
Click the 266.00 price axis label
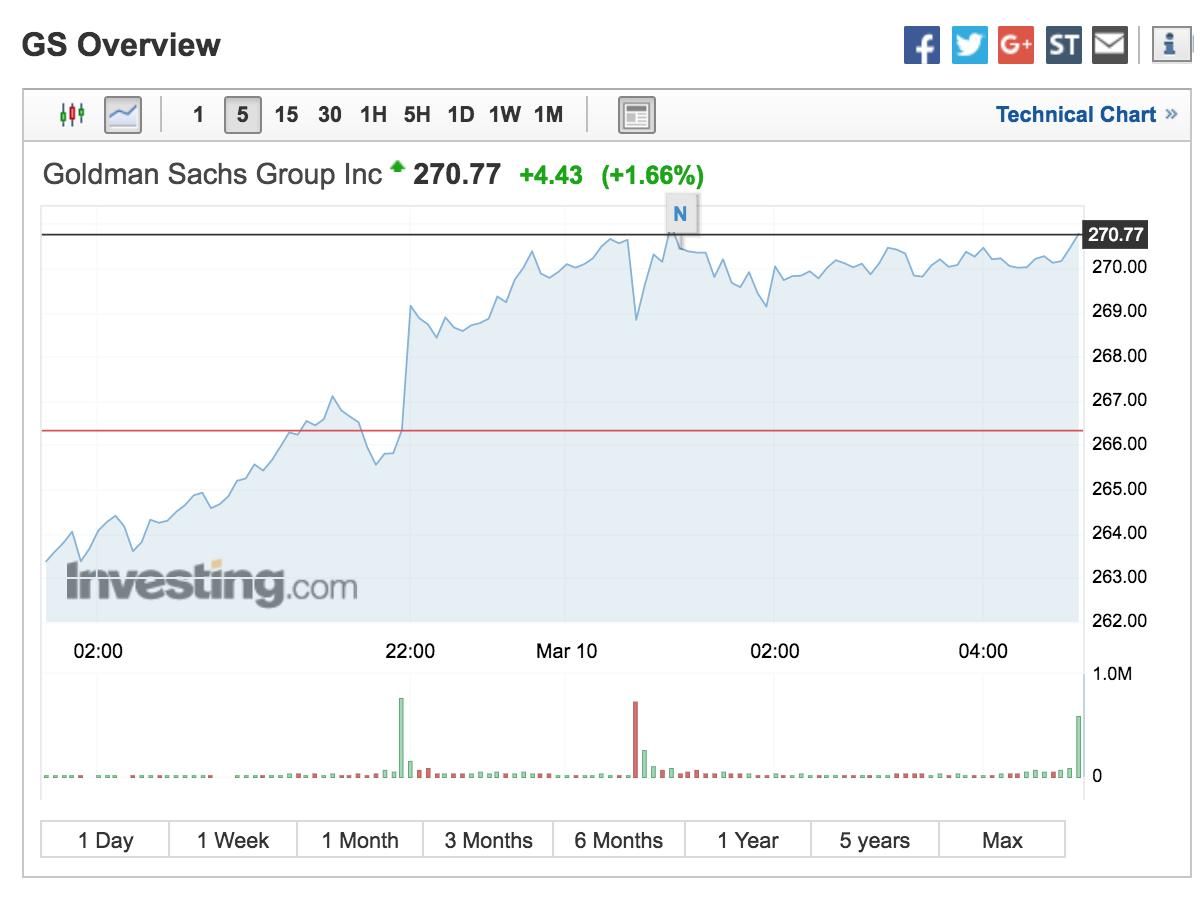click(x=1119, y=444)
